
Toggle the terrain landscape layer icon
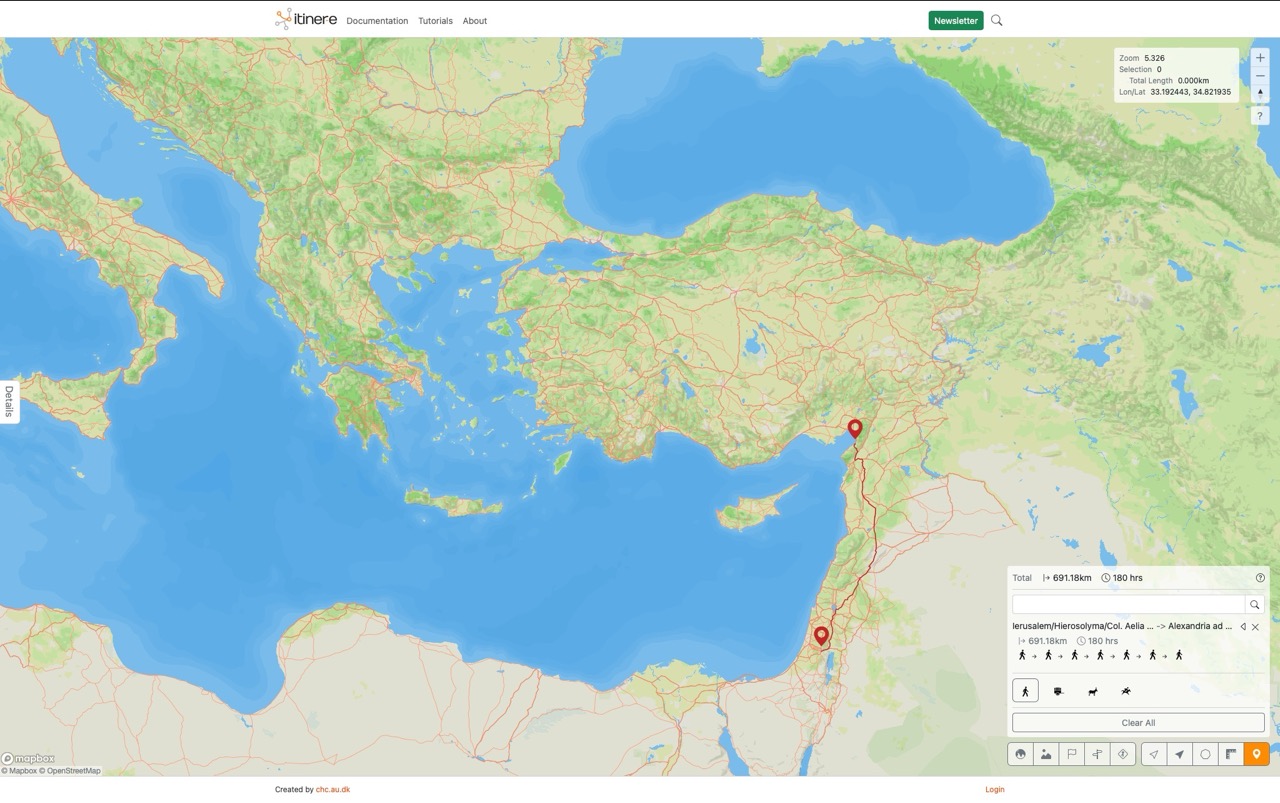click(x=1046, y=754)
